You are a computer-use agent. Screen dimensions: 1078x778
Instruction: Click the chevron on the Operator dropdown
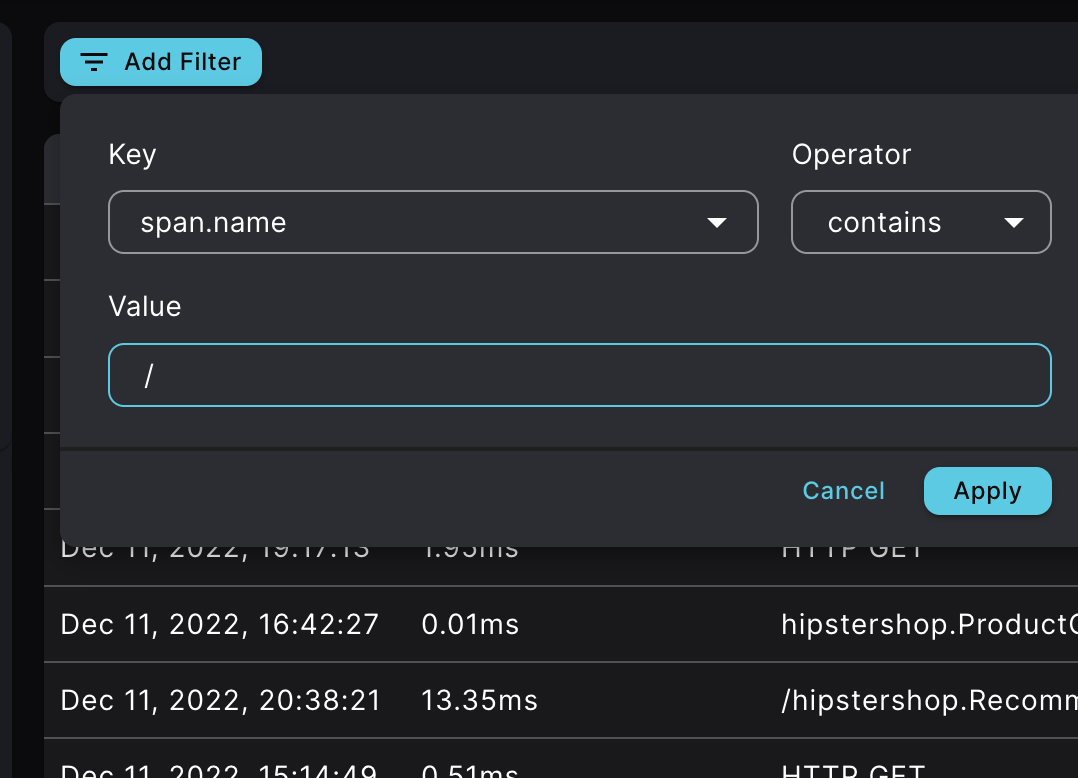click(1012, 222)
